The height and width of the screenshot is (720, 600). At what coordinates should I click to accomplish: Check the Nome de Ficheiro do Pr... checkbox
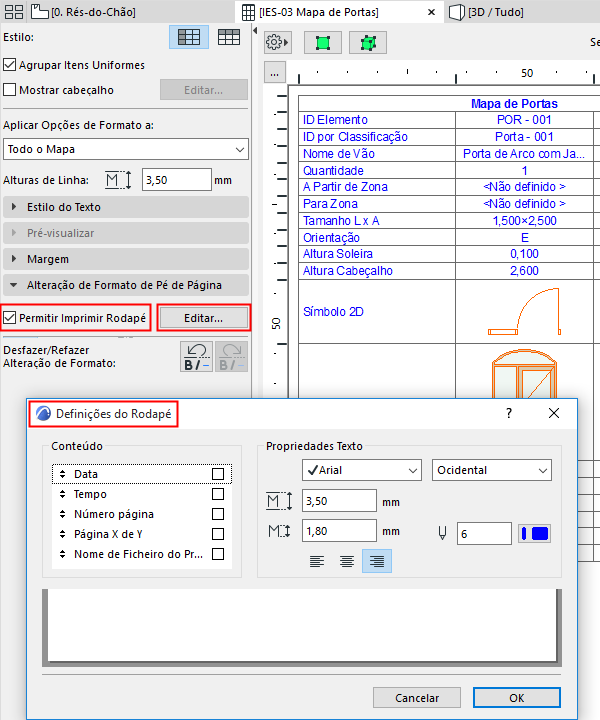pyautogui.click(x=218, y=554)
